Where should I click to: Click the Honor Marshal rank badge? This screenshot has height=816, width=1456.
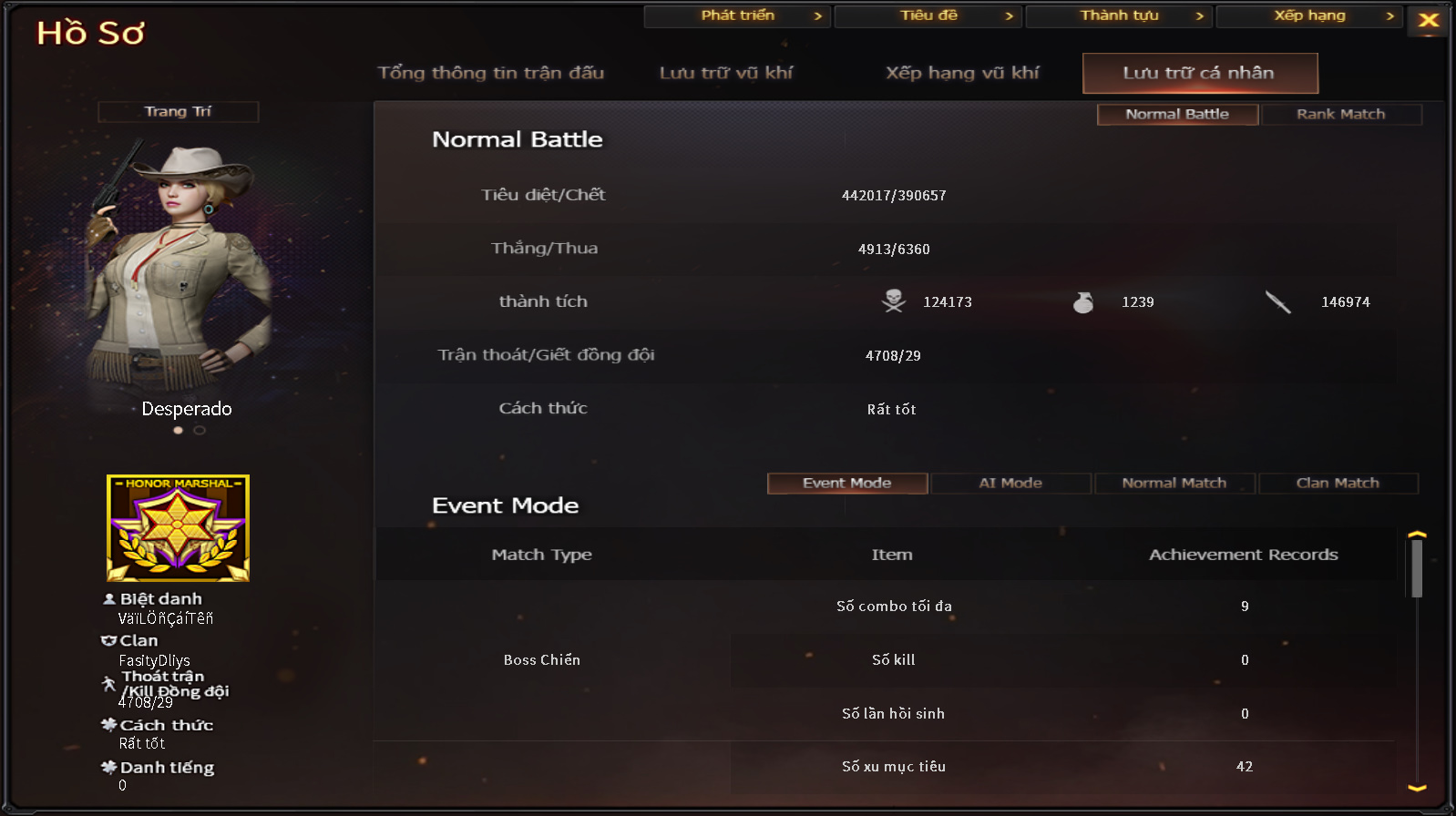(x=178, y=527)
